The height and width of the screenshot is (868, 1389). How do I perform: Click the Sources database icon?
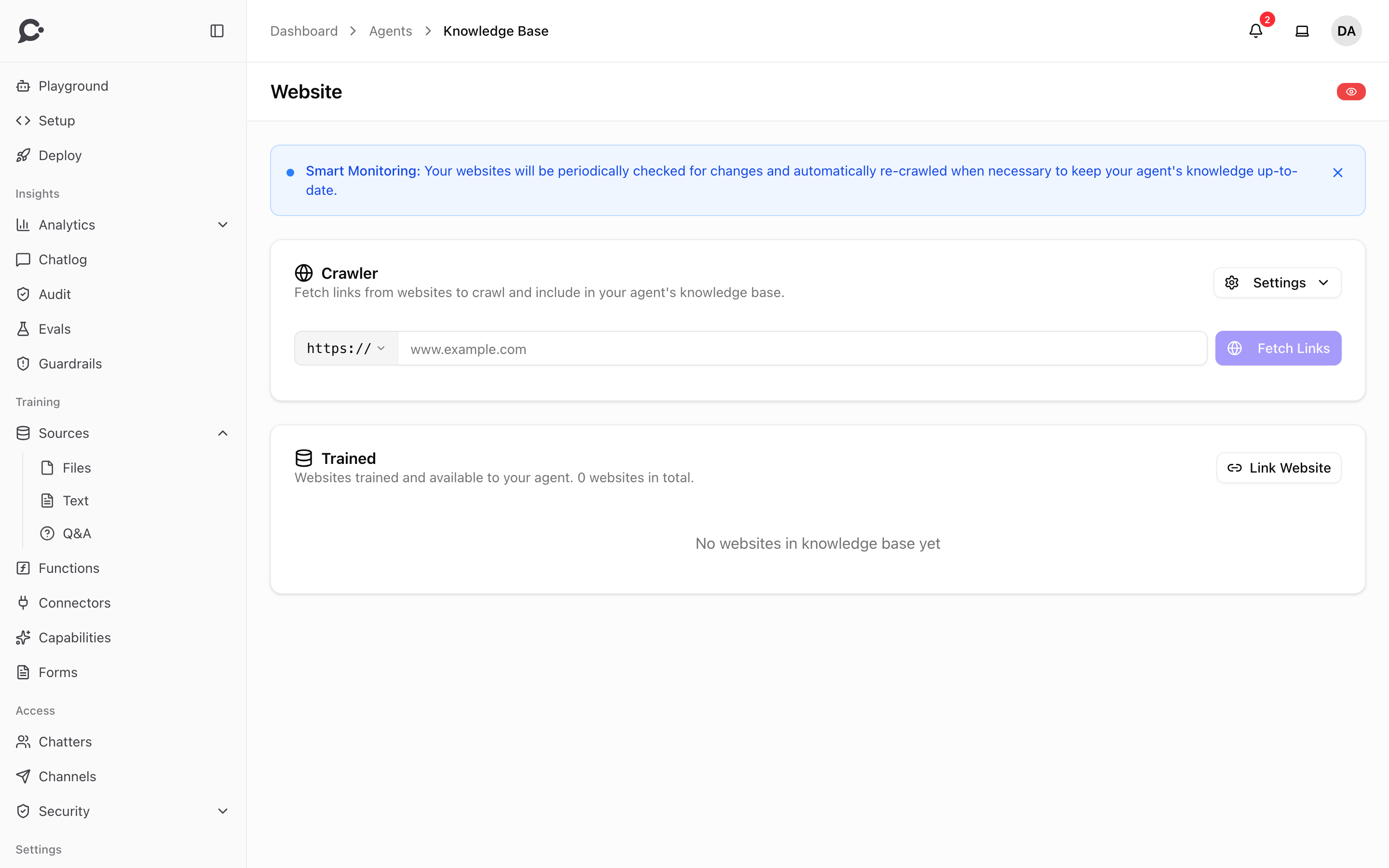pos(23,434)
